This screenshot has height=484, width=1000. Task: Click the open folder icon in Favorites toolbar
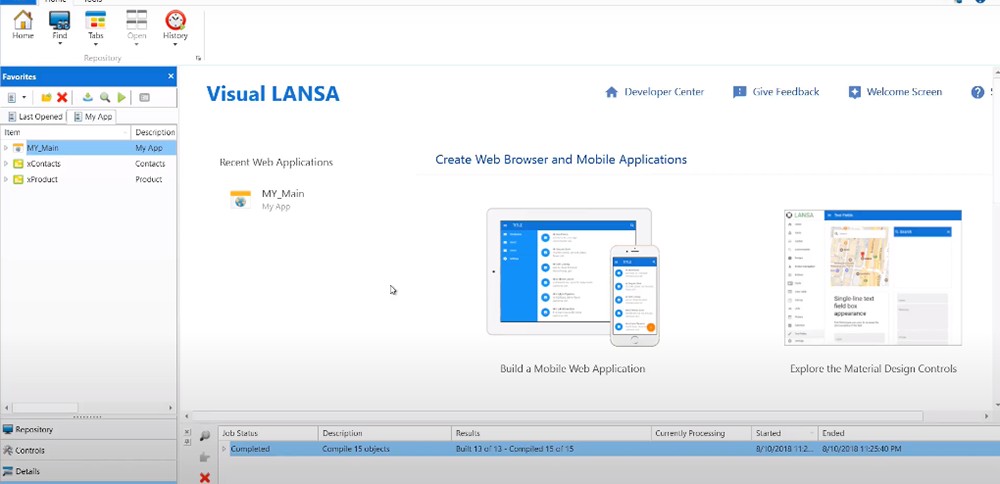(46, 97)
